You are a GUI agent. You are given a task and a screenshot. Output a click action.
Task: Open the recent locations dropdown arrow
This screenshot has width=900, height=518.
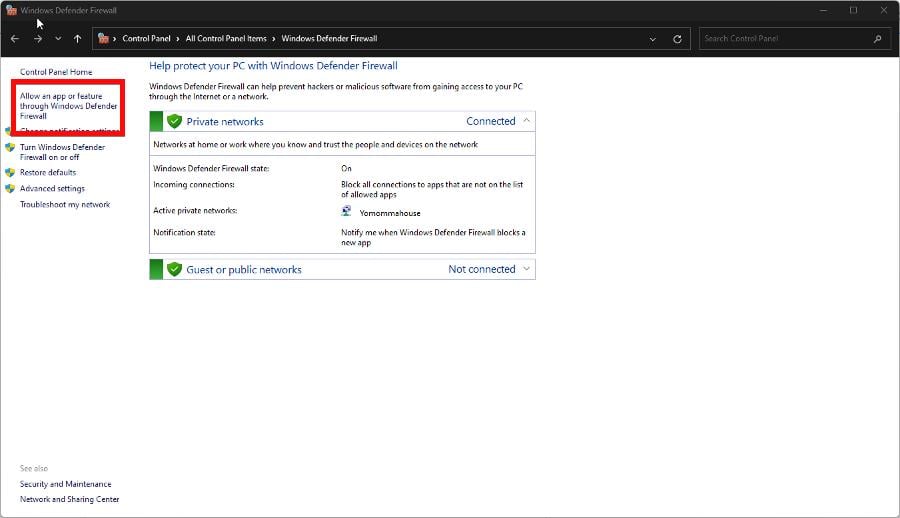coord(58,38)
